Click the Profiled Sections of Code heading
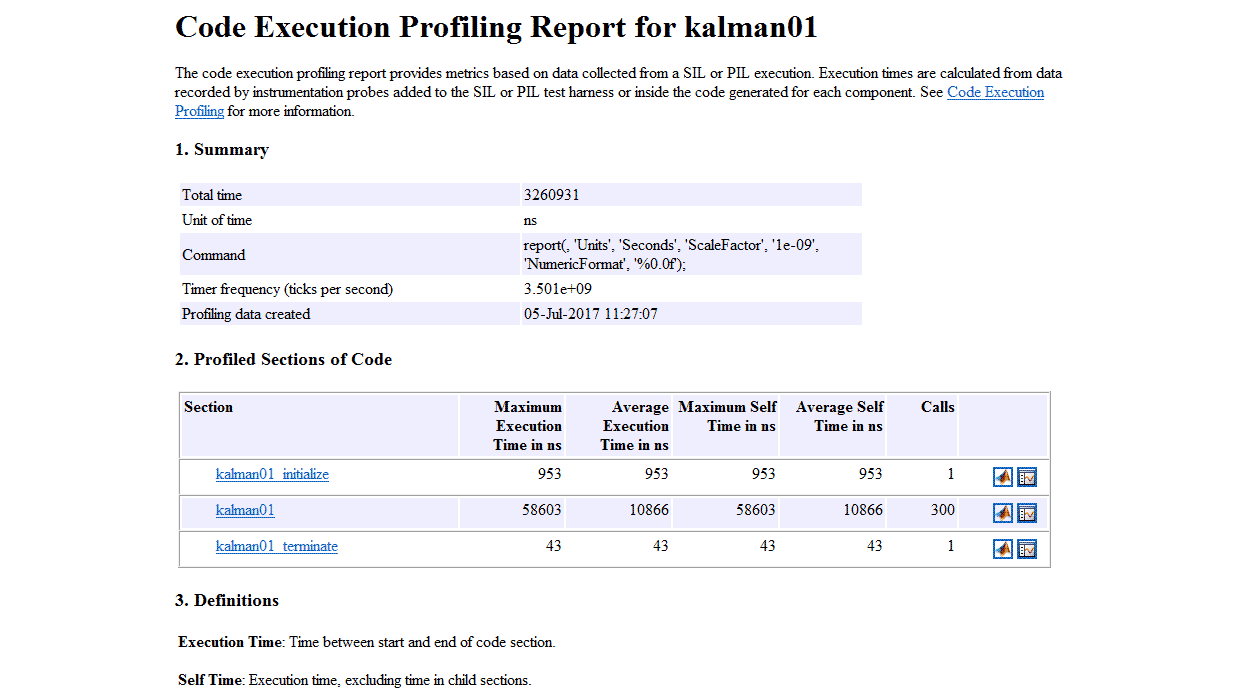Screen dimensions: 1236x695 [283, 359]
